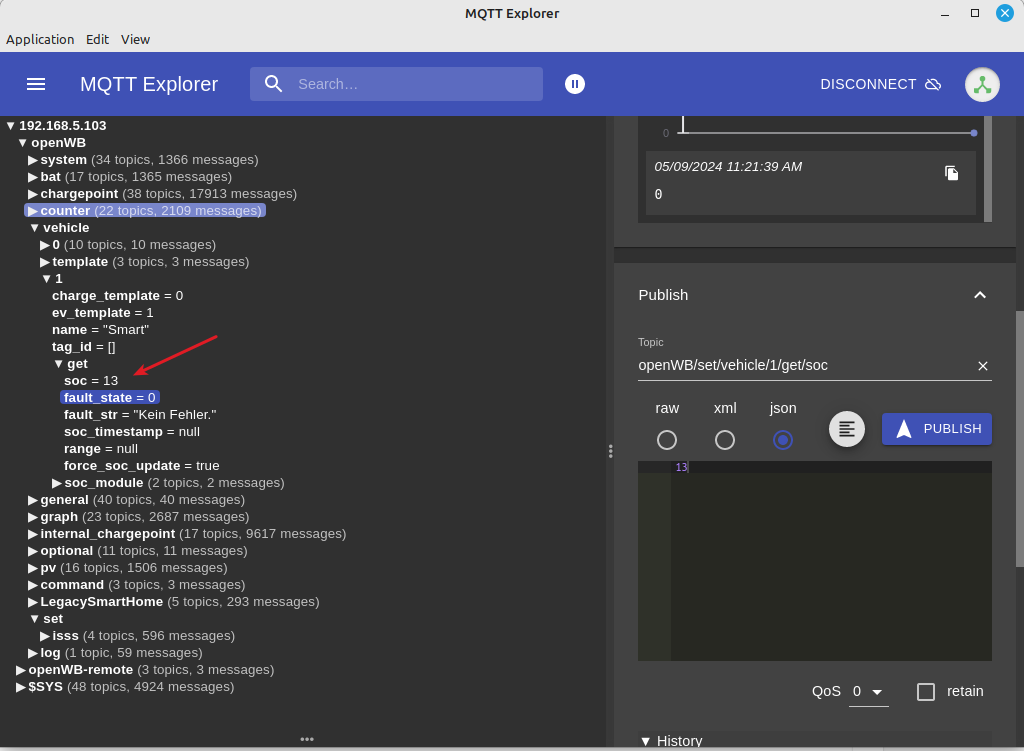Format the JSON payload
This screenshot has height=751, width=1024.
pyautogui.click(x=846, y=429)
